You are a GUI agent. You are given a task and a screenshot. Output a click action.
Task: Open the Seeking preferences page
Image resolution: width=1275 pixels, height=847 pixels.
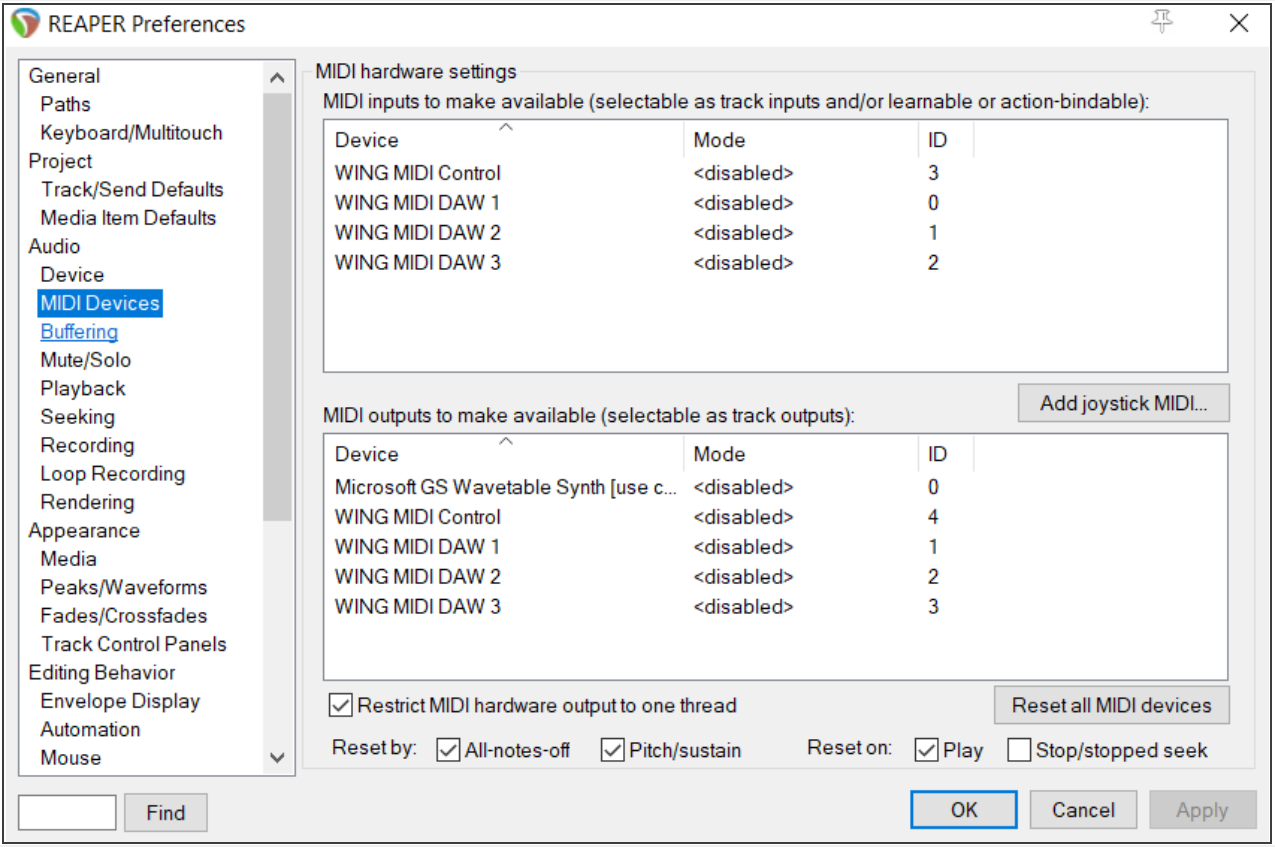point(77,417)
